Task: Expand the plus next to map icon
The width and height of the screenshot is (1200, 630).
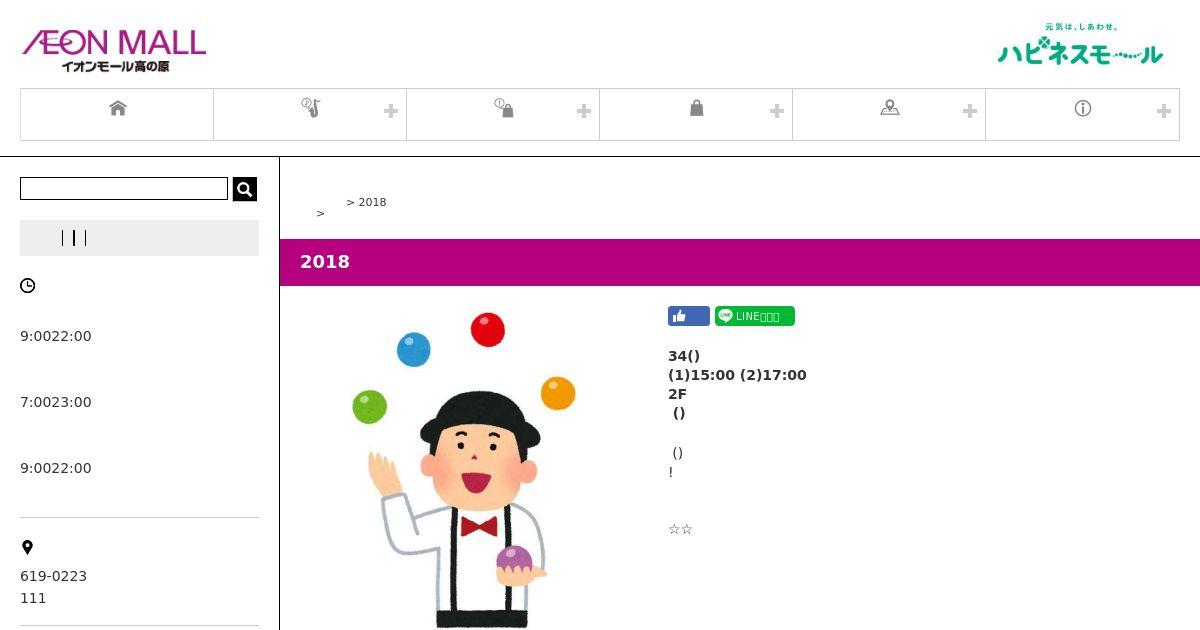Action: tap(970, 111)
